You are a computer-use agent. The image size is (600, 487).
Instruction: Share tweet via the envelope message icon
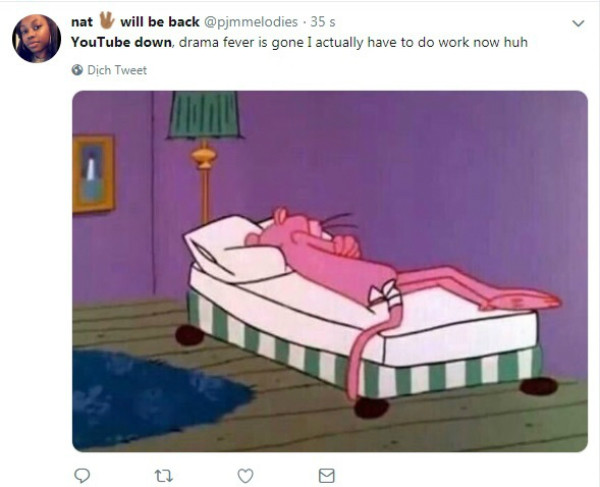[x=326, y=476]
